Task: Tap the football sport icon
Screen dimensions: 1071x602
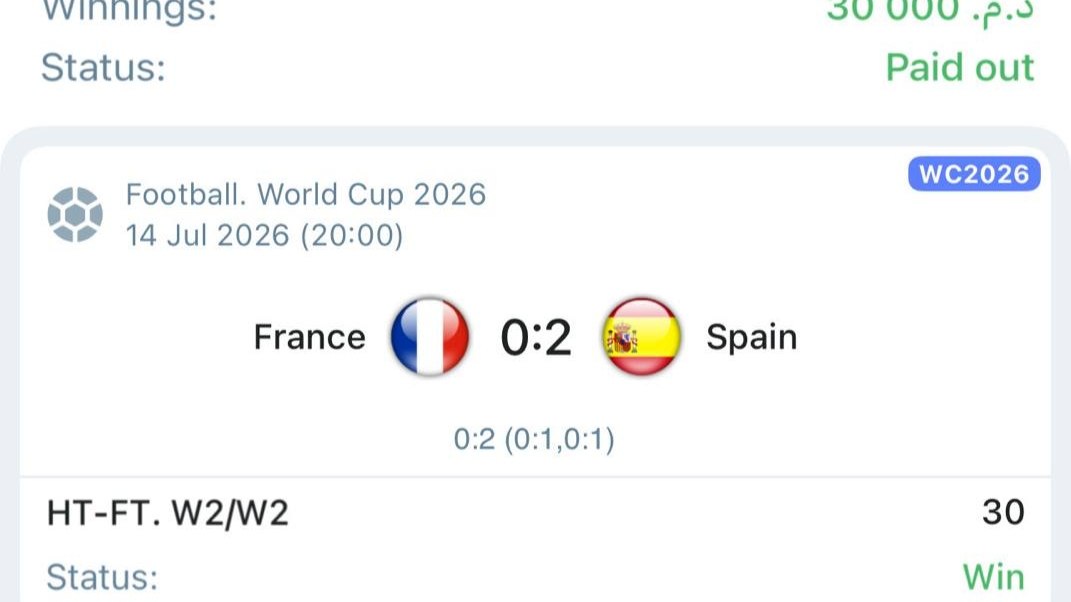Action: pos(75,215)
